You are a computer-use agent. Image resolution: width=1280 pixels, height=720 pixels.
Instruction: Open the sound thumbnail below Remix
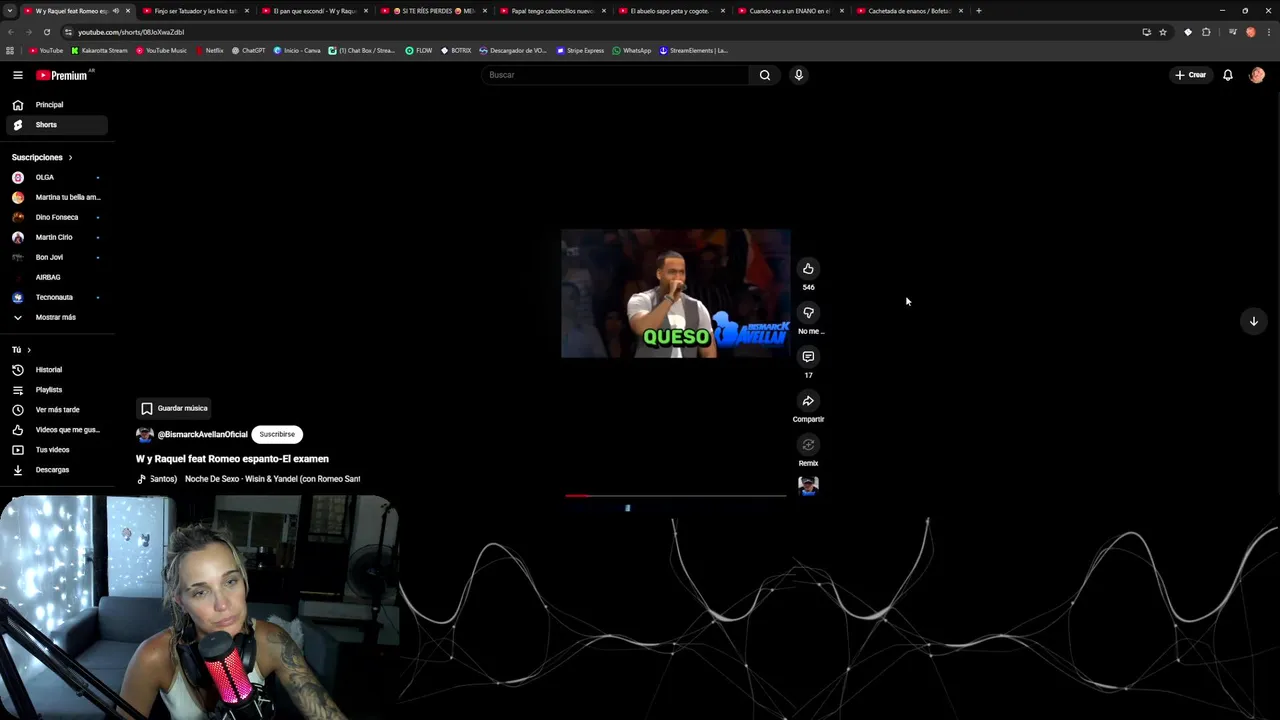point(808,486)
